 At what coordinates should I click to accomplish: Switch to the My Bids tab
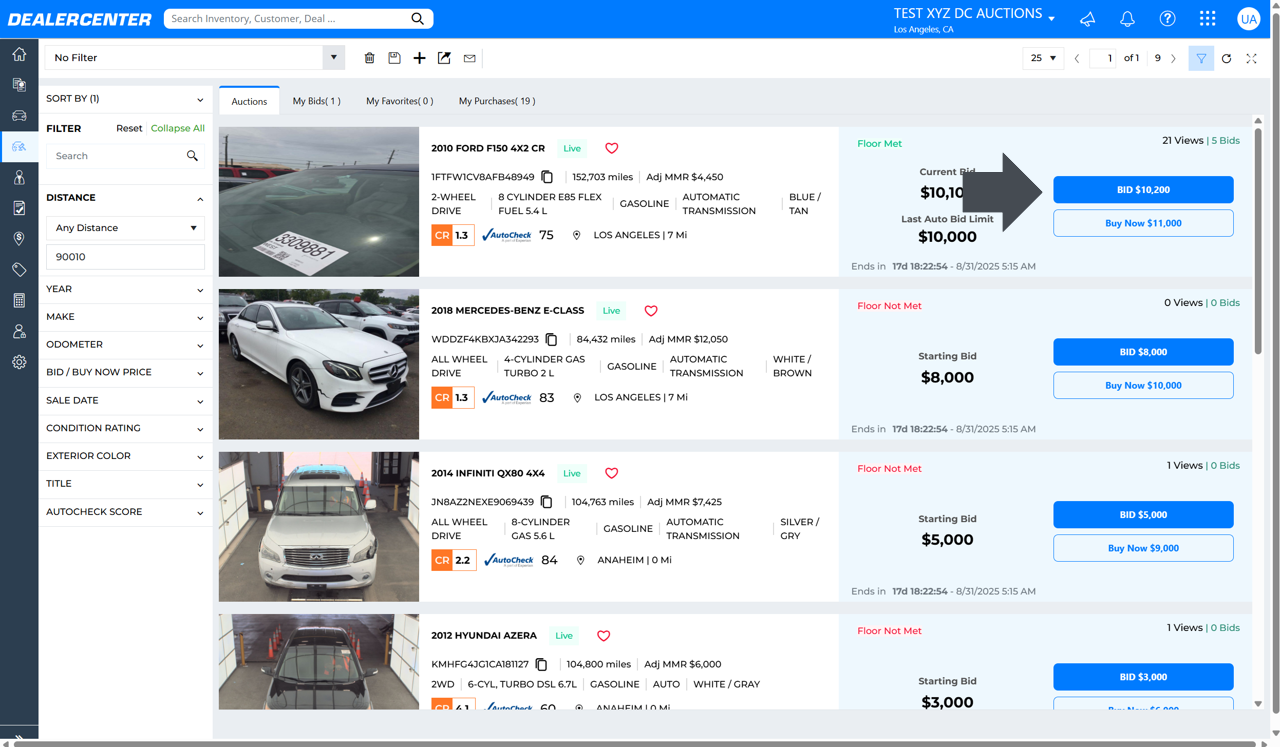(316, 101)
